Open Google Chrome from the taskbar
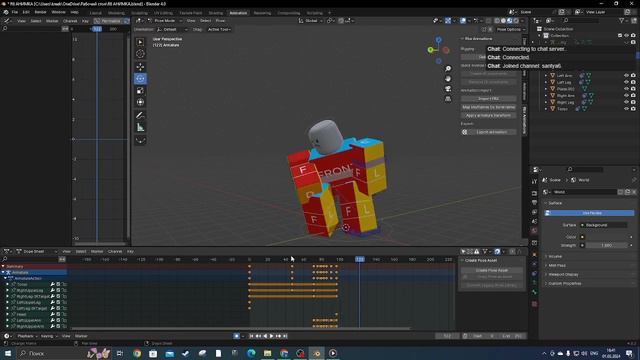This screenshot has height=360, width=640. point(137,353)
